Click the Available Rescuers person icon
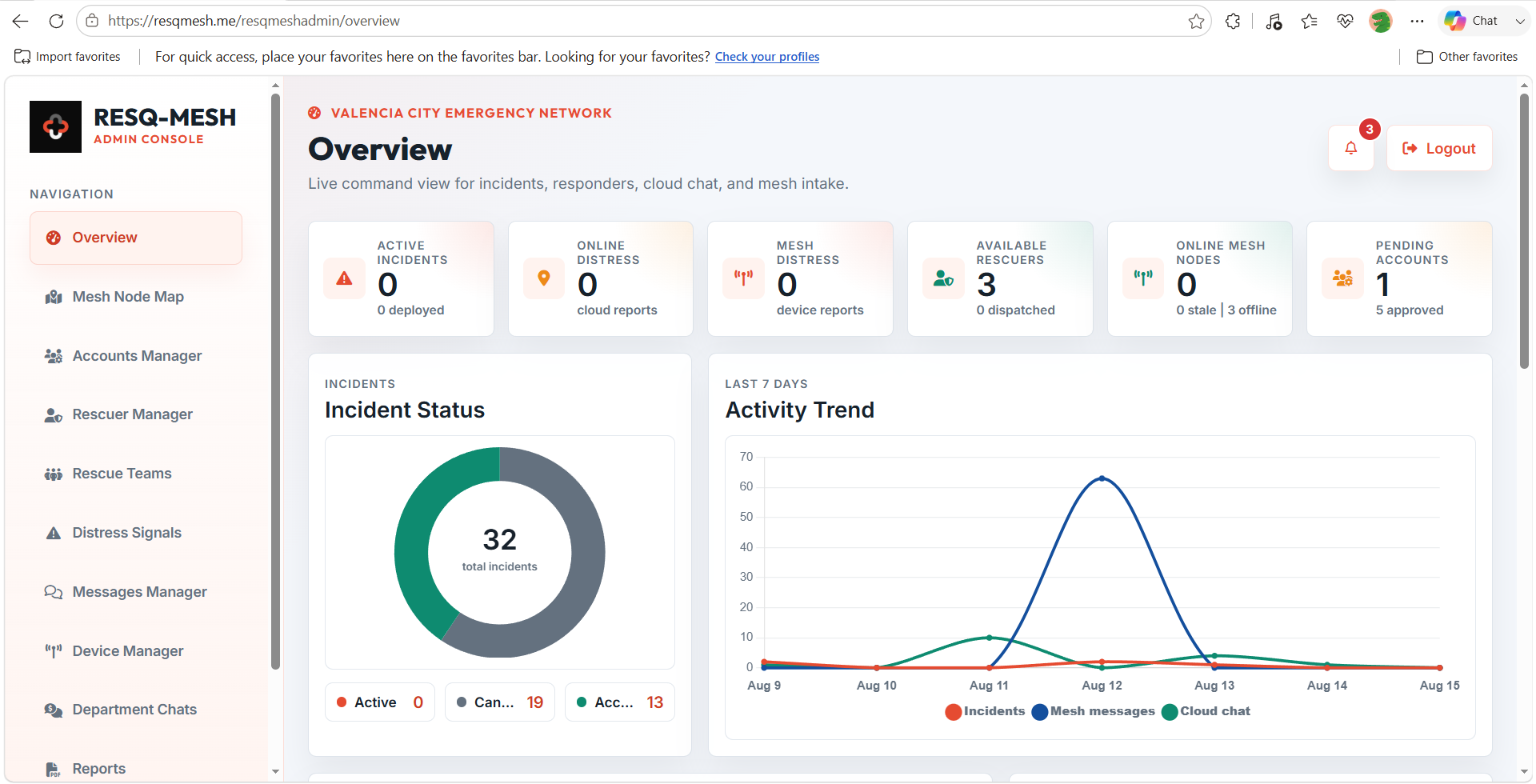The image size is (1536, 784). tap(943, 278)
